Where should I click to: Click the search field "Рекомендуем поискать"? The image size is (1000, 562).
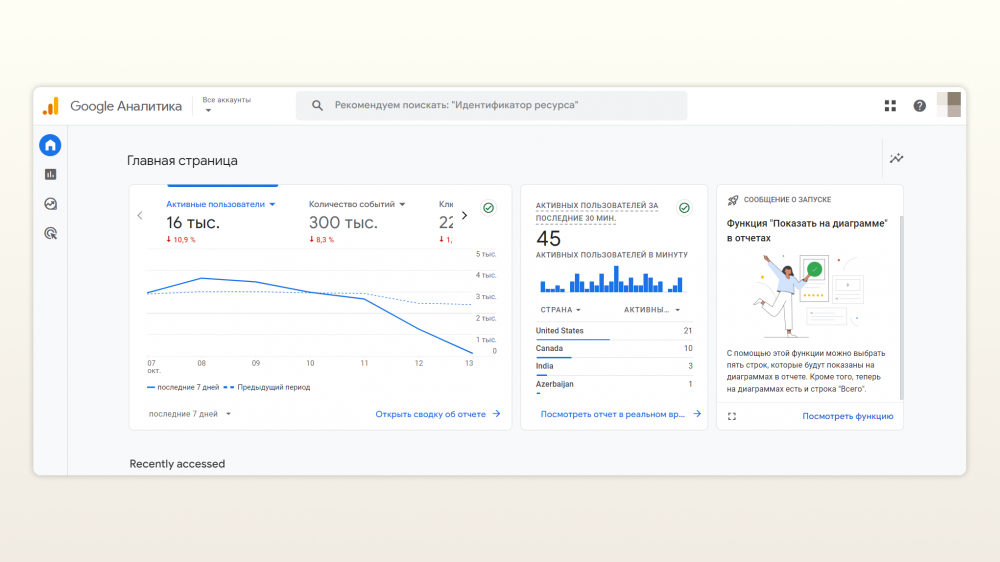point(492,106)
